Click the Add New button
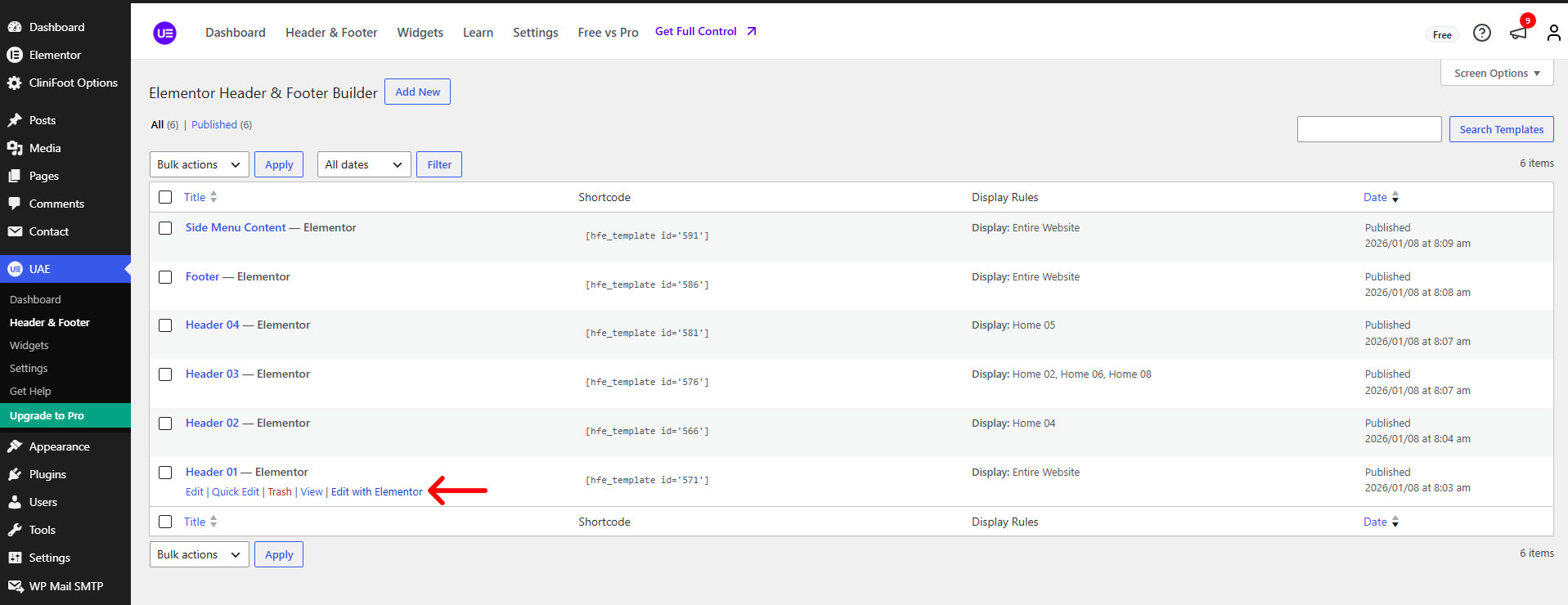The width and height of the screenshot is (1568, 605). 417,92
